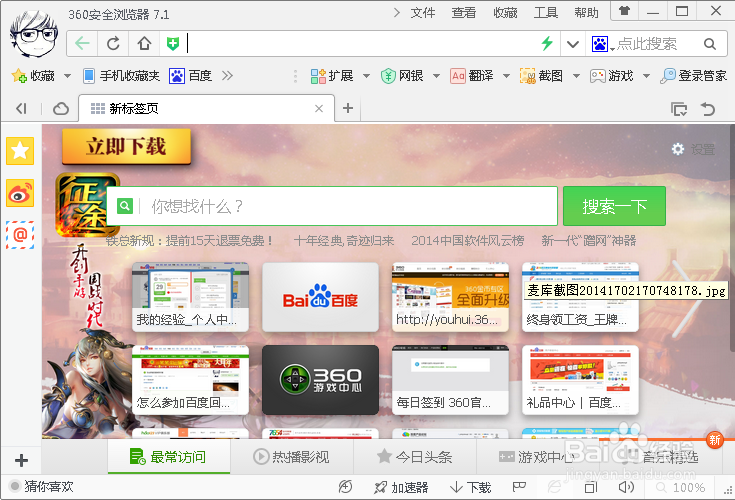
Task: Add a sidebar app with bottom-left plus
Action: tap(21, 460)
